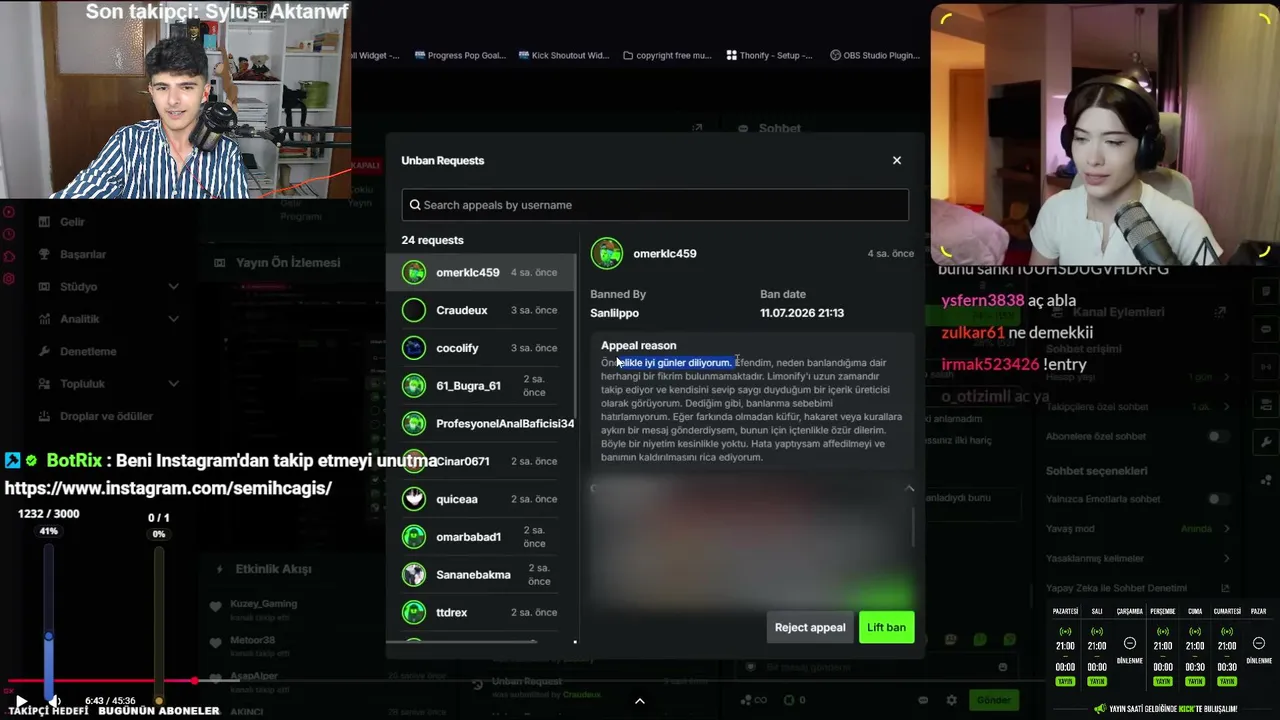Click cocolify avatar in request list
Screen dimensions: 1280x720
click(x=414, y=348)
